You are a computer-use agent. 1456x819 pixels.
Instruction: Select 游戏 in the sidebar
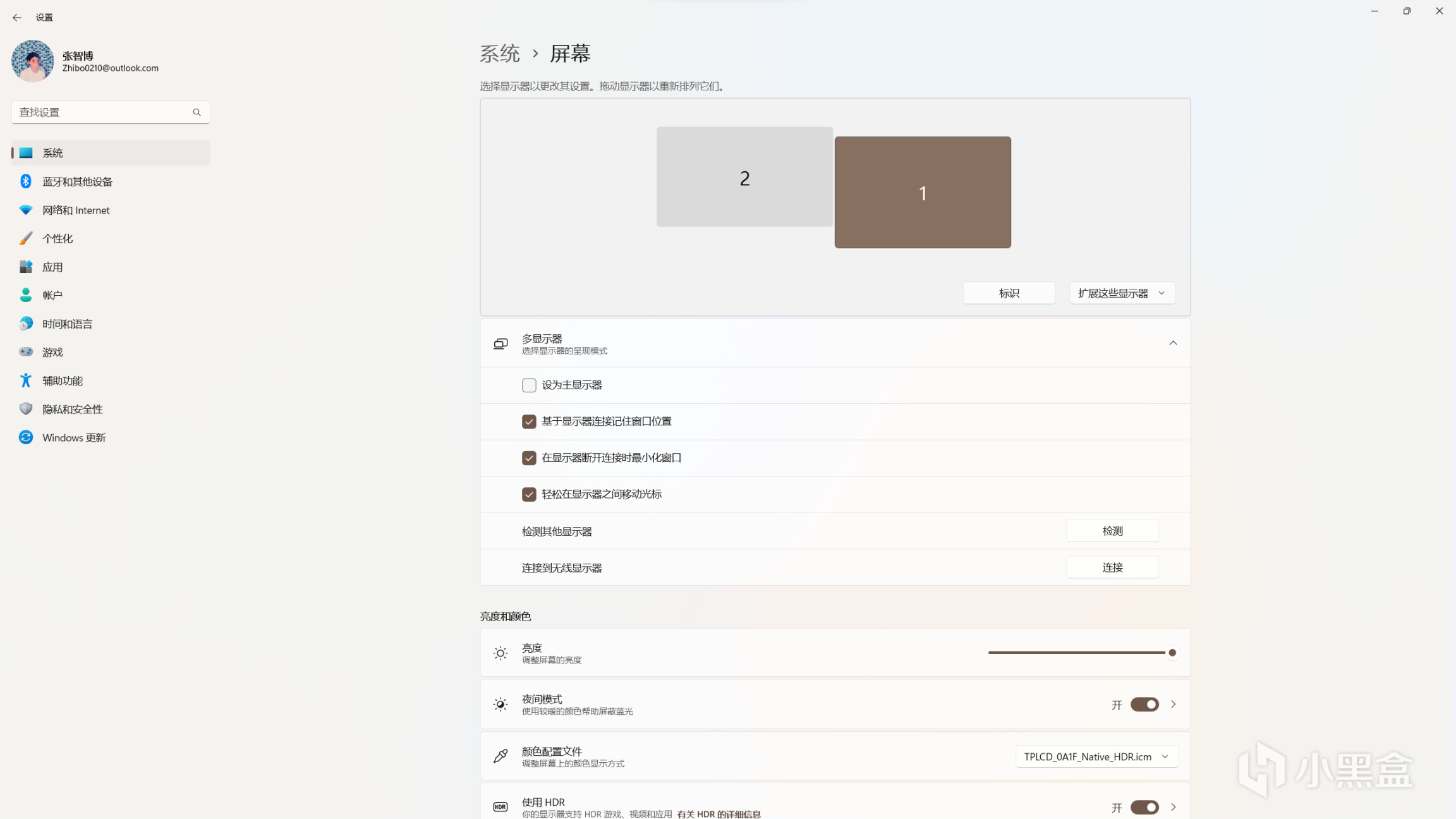[x=52, y=352]
